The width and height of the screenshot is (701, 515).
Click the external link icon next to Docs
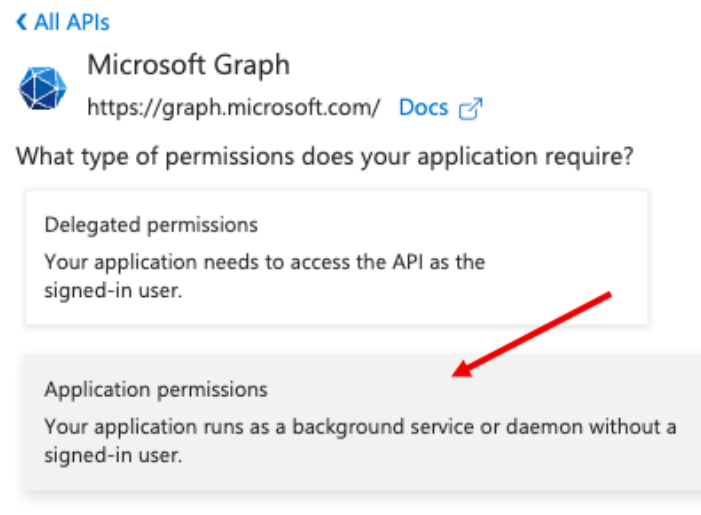[x=471, y=109]
